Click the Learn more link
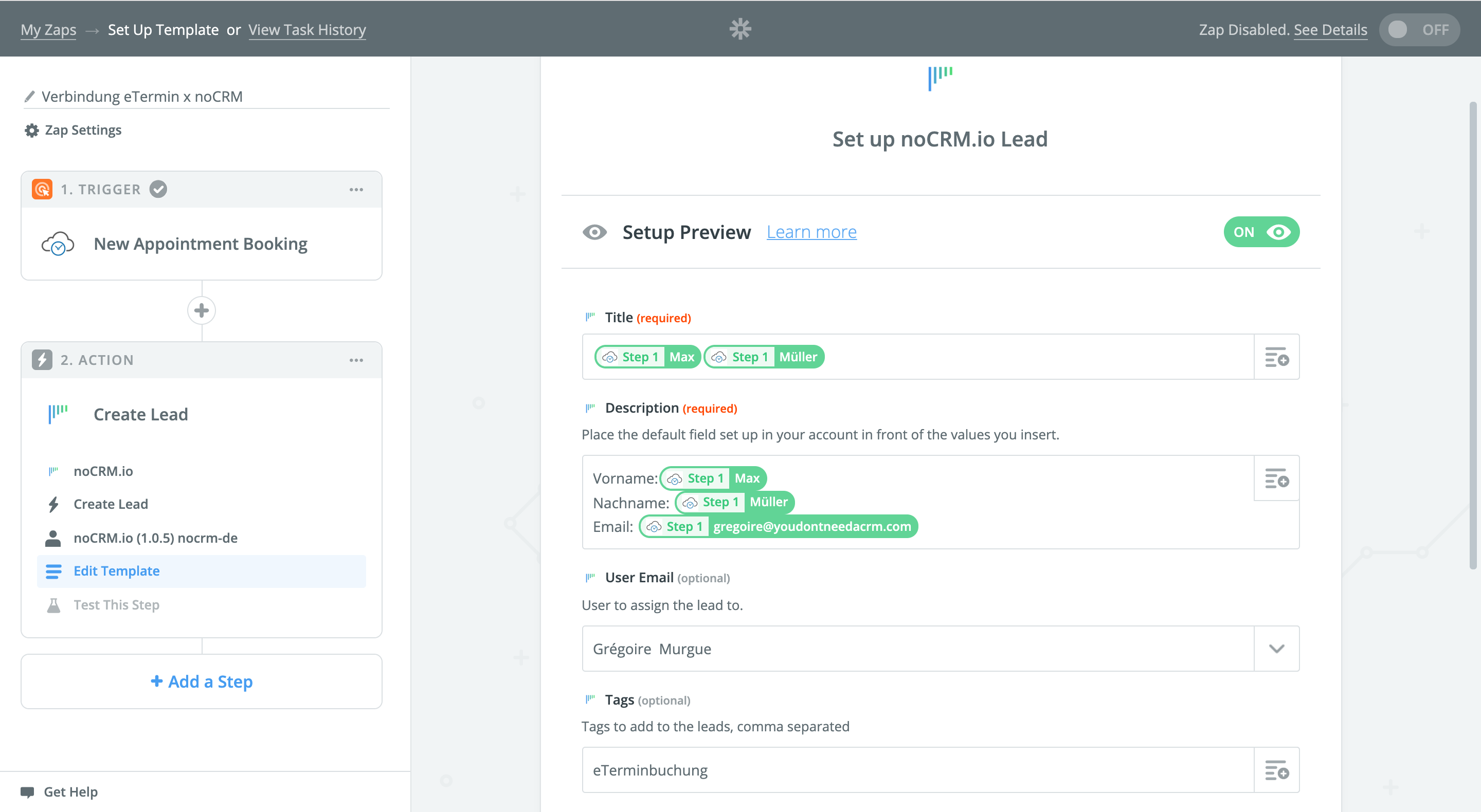 point(811,232)
